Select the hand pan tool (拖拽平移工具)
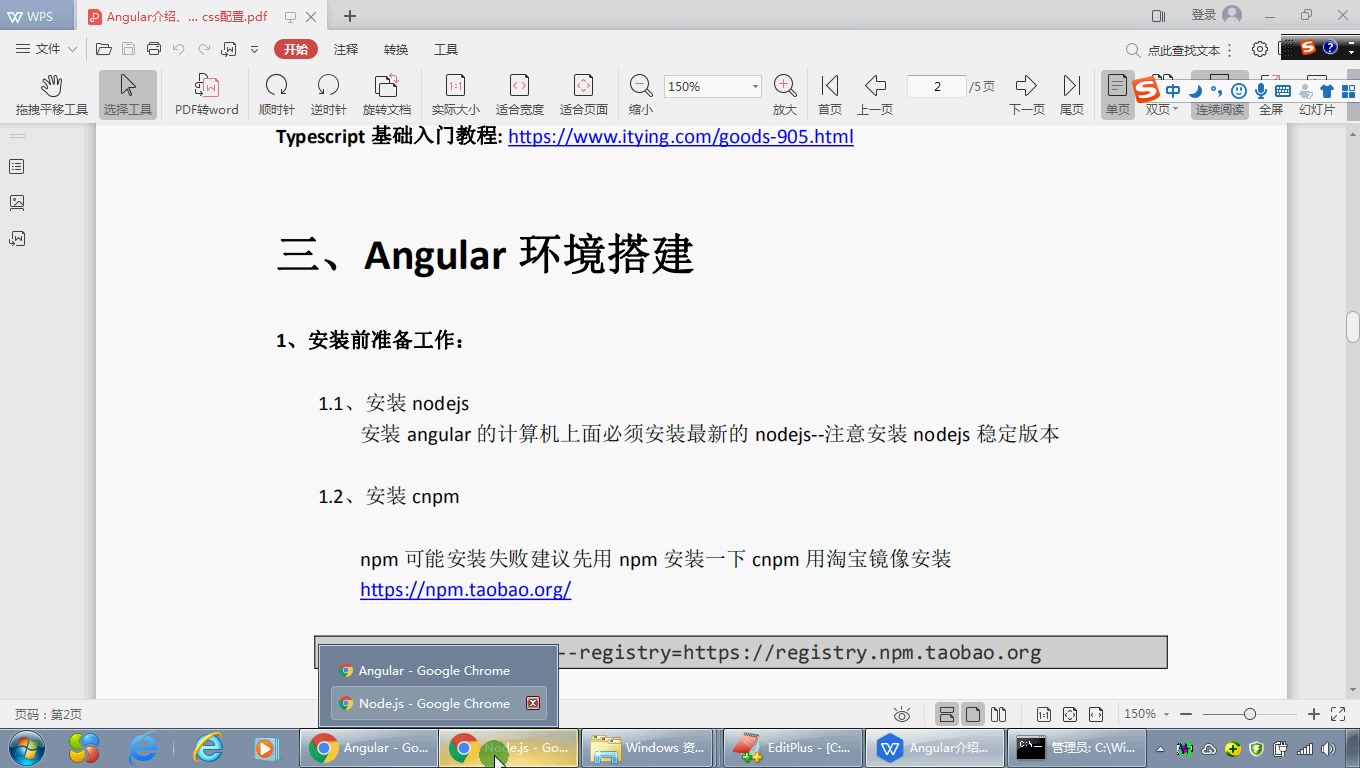 point(52,95)
